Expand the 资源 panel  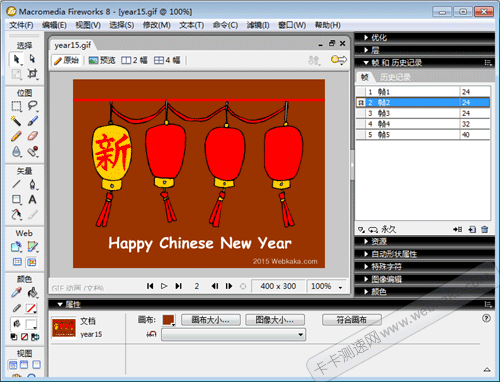click(x=366, y=241)
